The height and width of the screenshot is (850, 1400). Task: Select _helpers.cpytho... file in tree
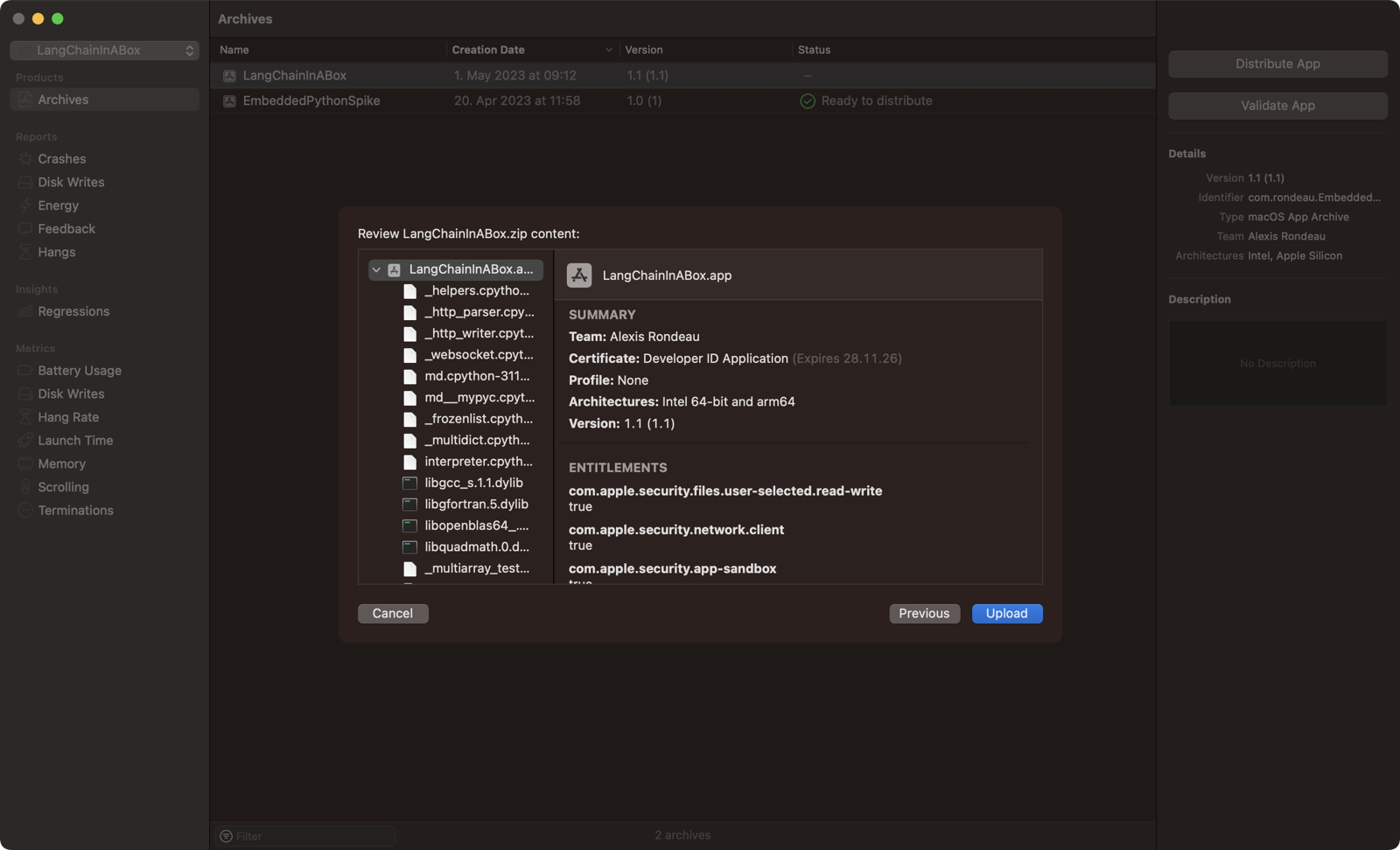pyautogui.click(x=477, y=291)
